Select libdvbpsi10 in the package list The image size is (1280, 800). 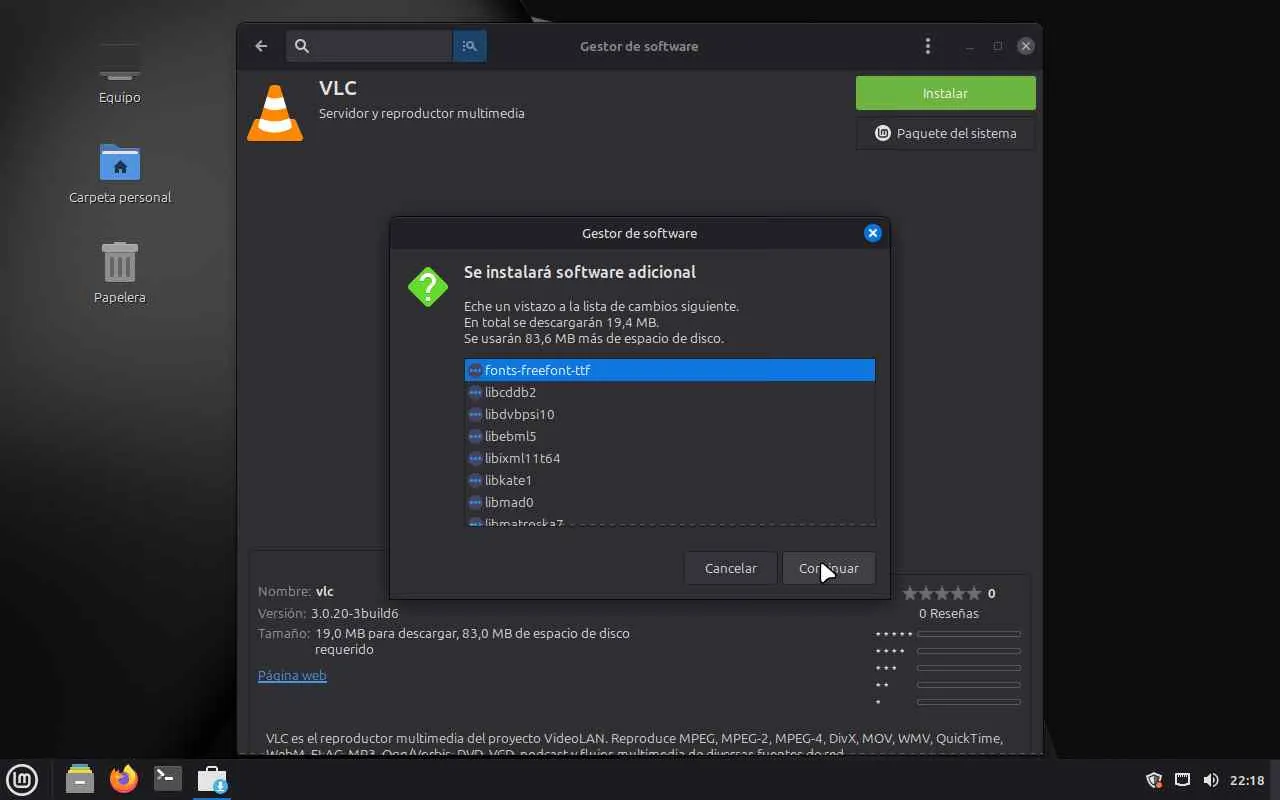pyautogui.click(x=670, y=414)
